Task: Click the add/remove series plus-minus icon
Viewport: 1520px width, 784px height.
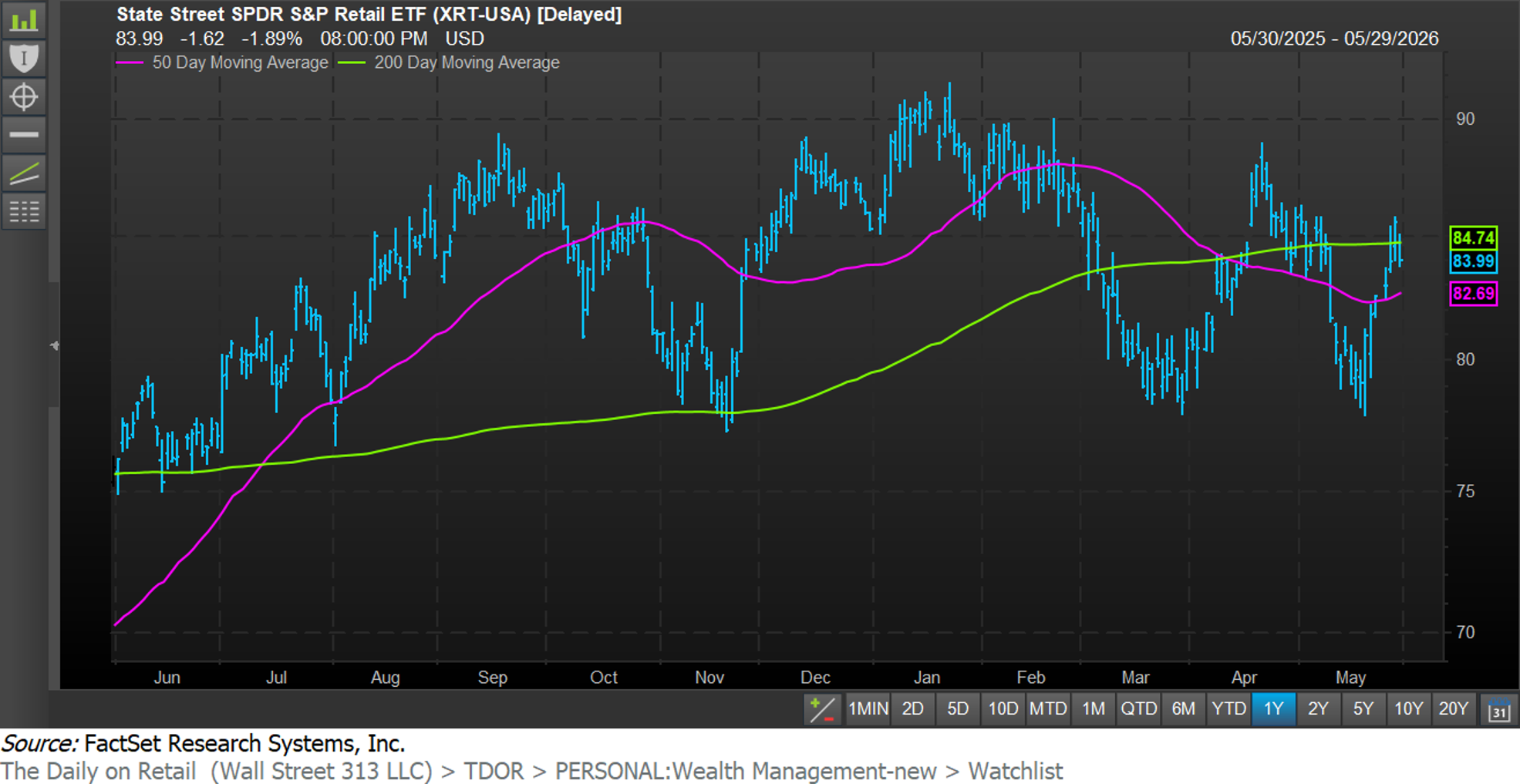Action: tap(822, 708)
